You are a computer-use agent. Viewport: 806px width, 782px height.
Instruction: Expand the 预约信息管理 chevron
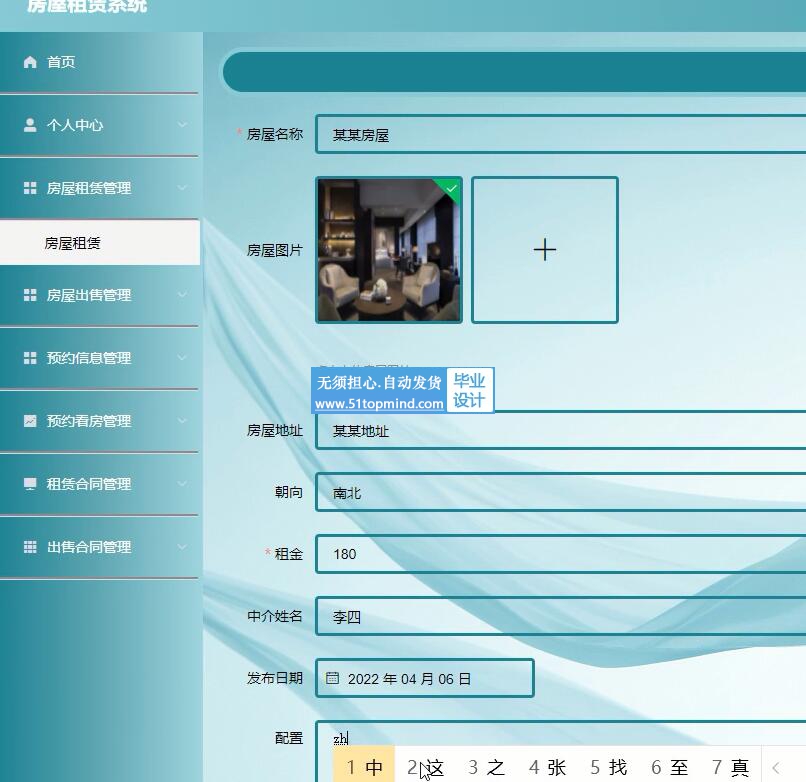pyautogui.click(x=182, y=358)
